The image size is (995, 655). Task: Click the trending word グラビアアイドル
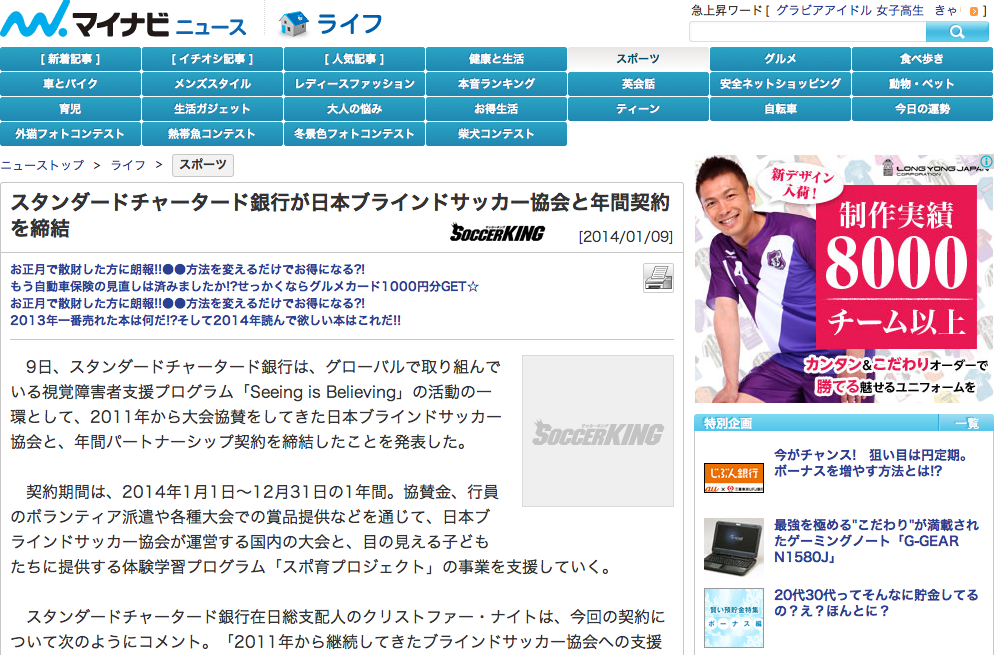tap(822, 10)
